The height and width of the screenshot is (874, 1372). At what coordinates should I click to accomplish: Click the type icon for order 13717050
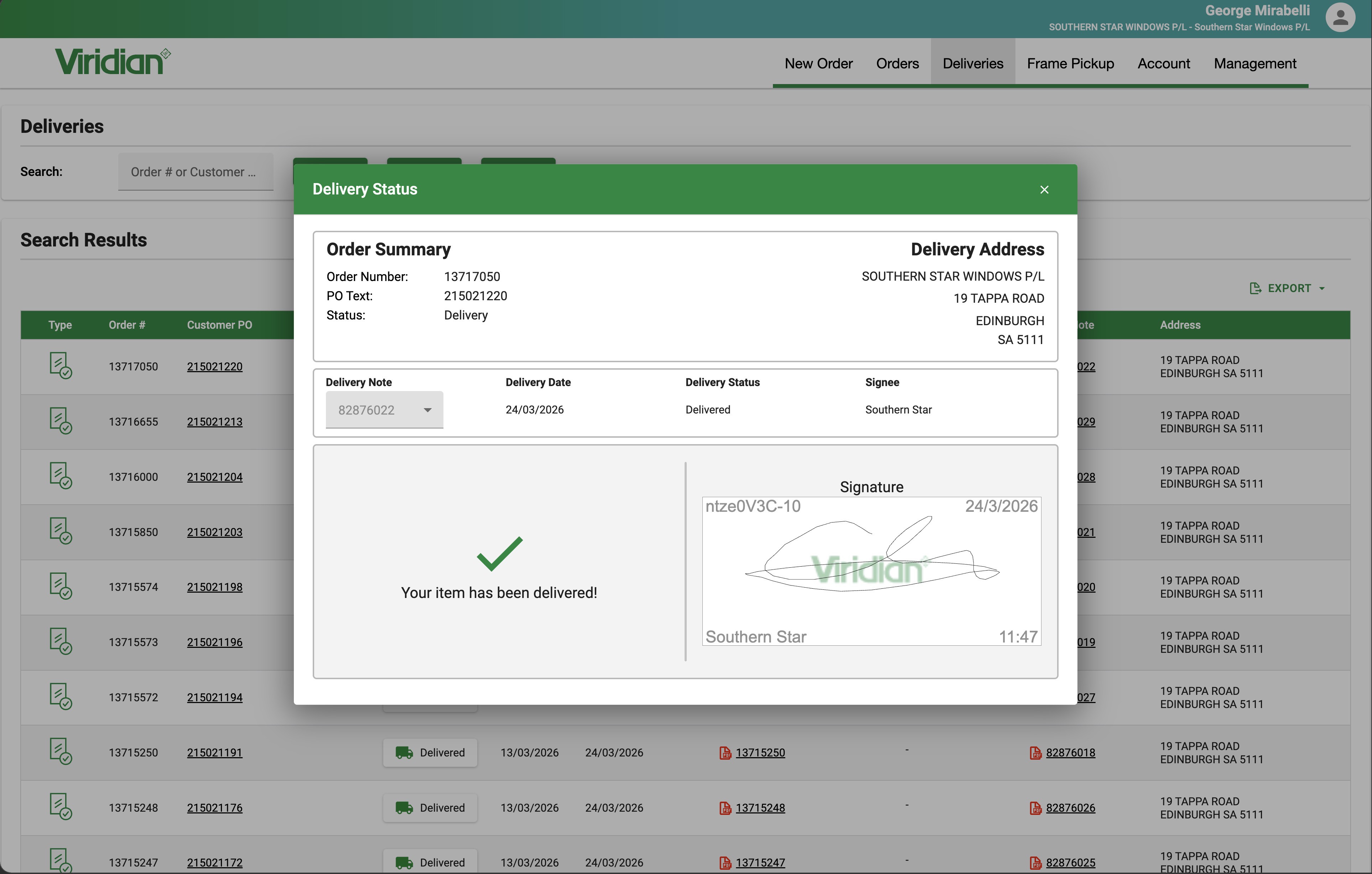pos(61,365)
